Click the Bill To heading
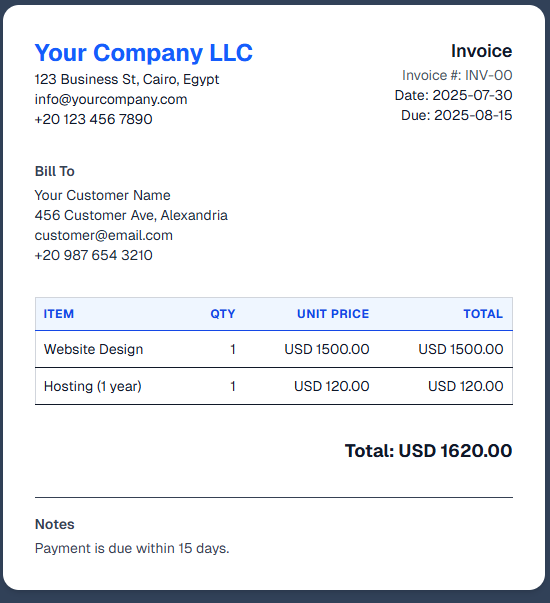 click(x=55, y=171)
